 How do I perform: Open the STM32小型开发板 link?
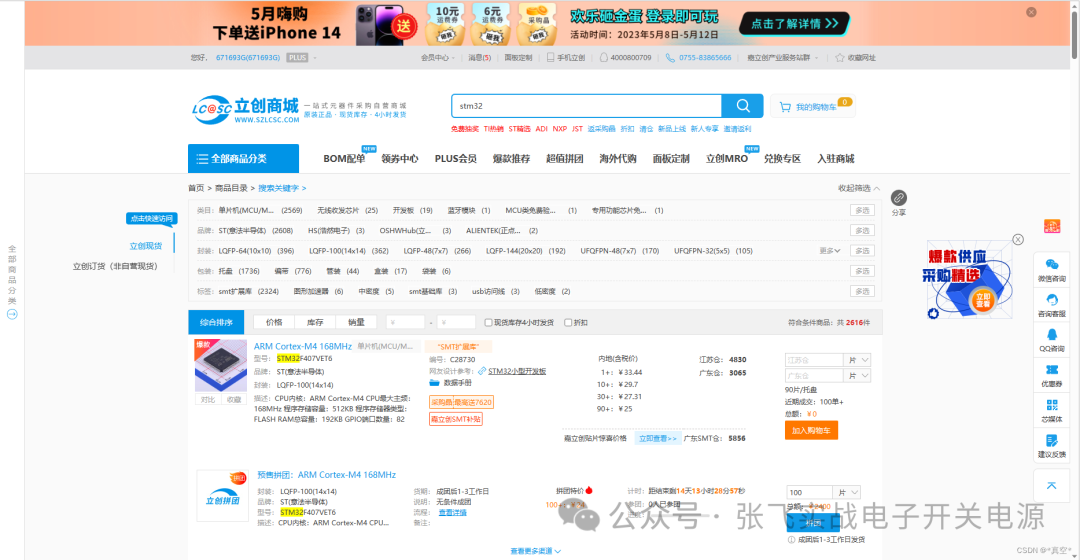[517, 371]
